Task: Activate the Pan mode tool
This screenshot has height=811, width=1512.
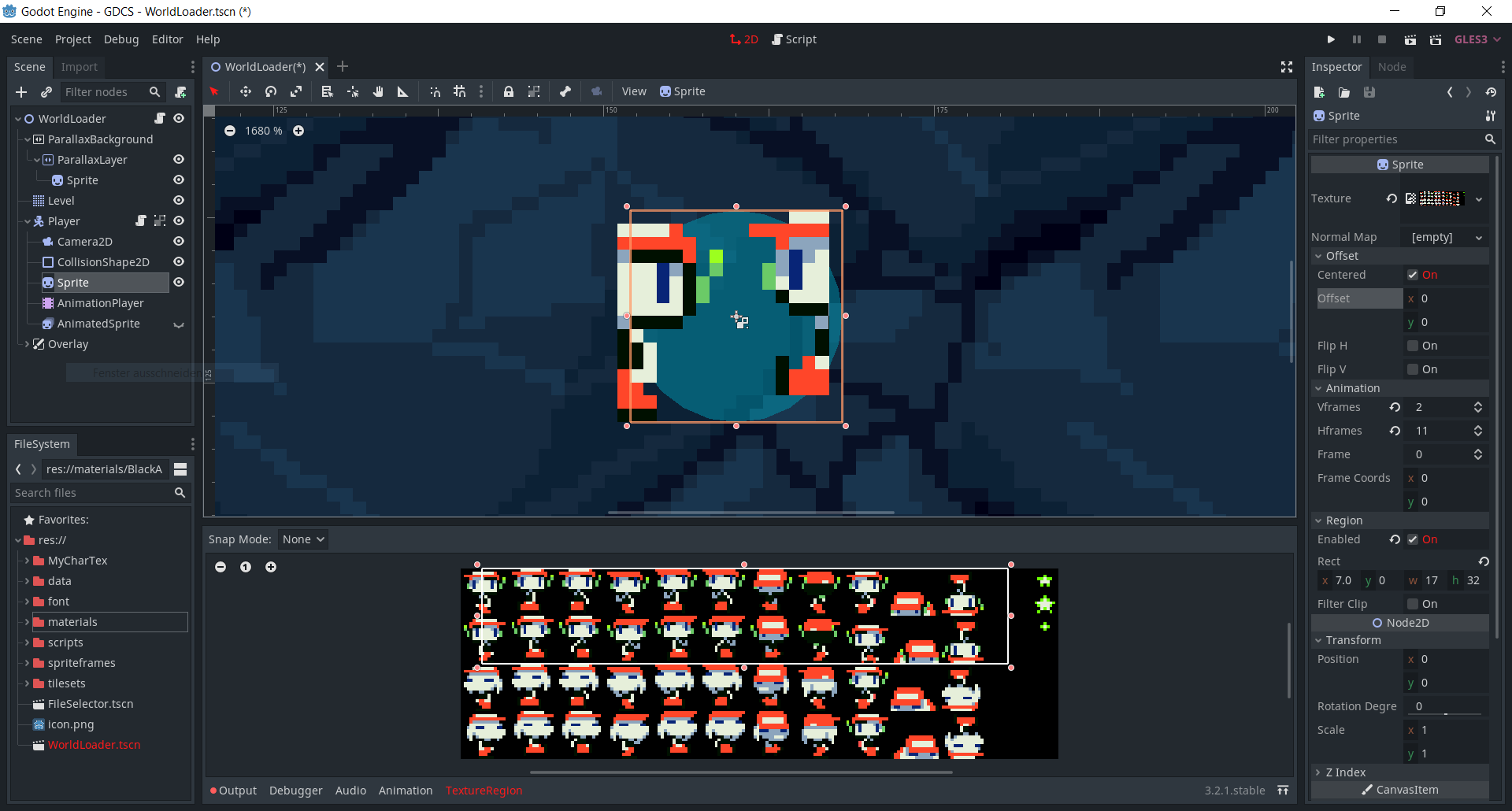Action: tap(378, 91)
